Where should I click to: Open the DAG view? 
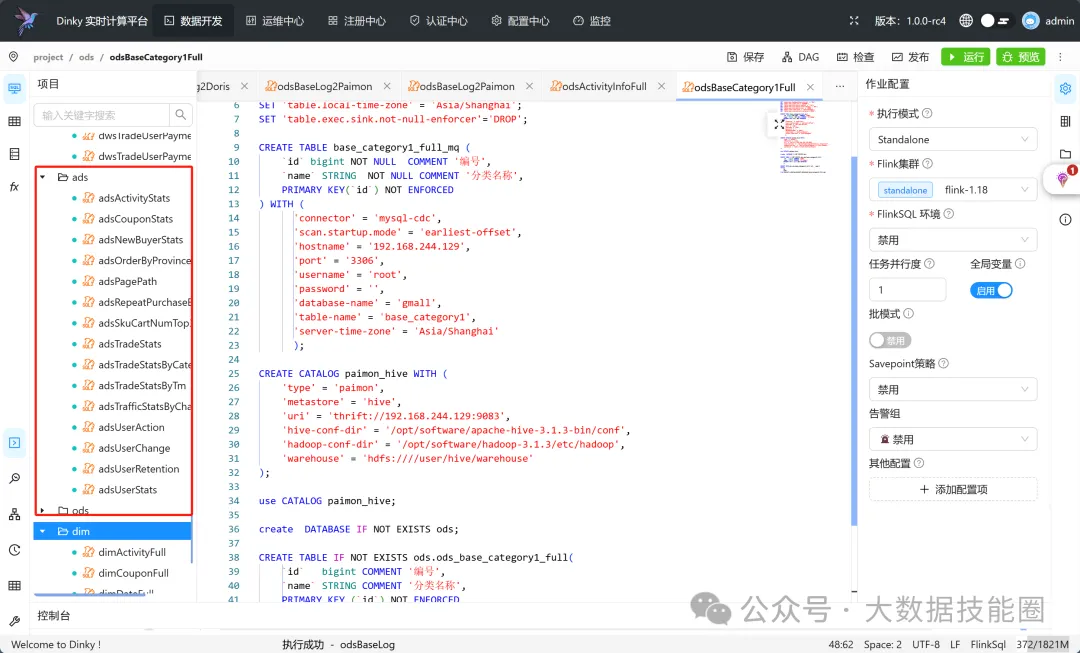(x=800, y=57)
